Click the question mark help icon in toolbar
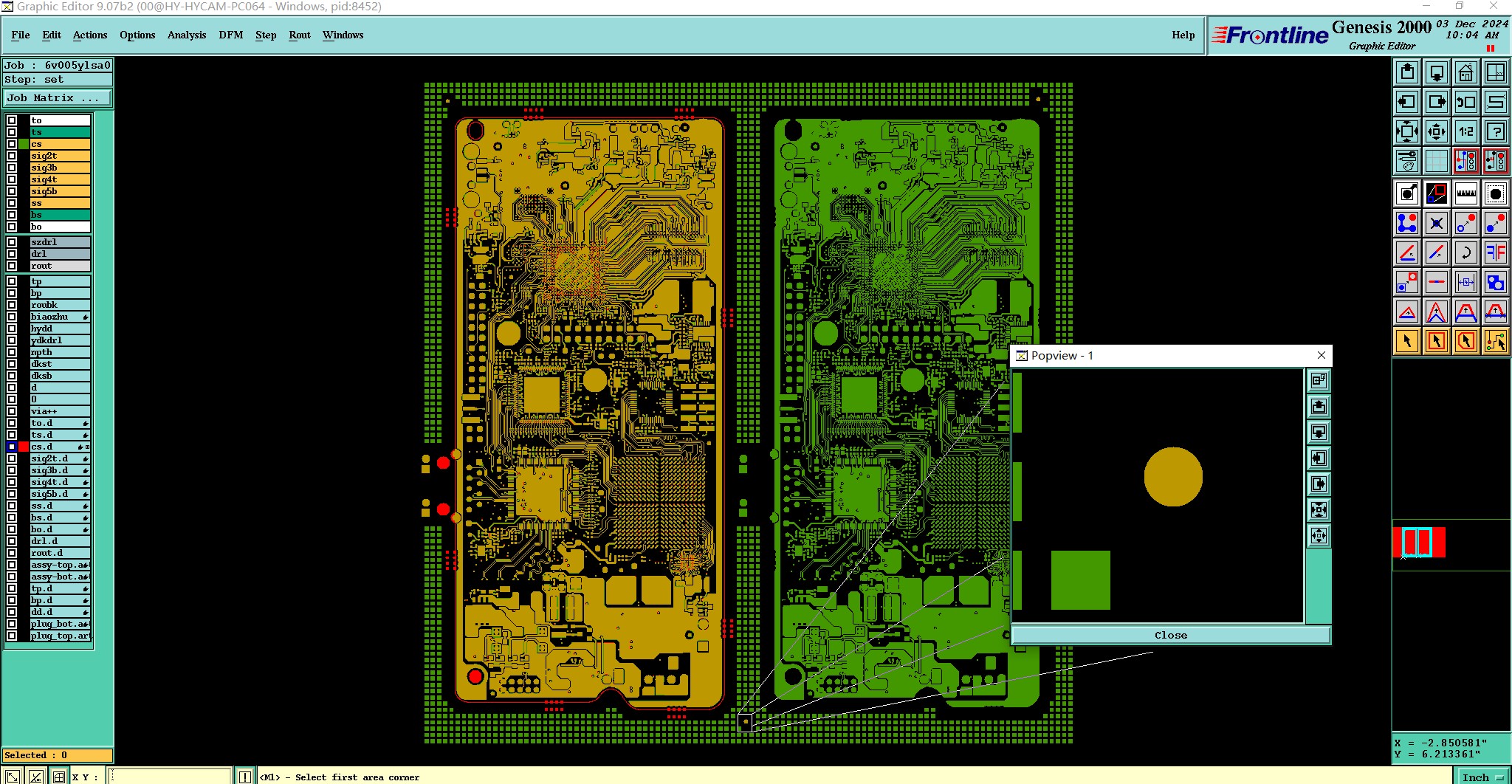The height and width of the screenshot is (784, 1512). [x=1496, y=131]
